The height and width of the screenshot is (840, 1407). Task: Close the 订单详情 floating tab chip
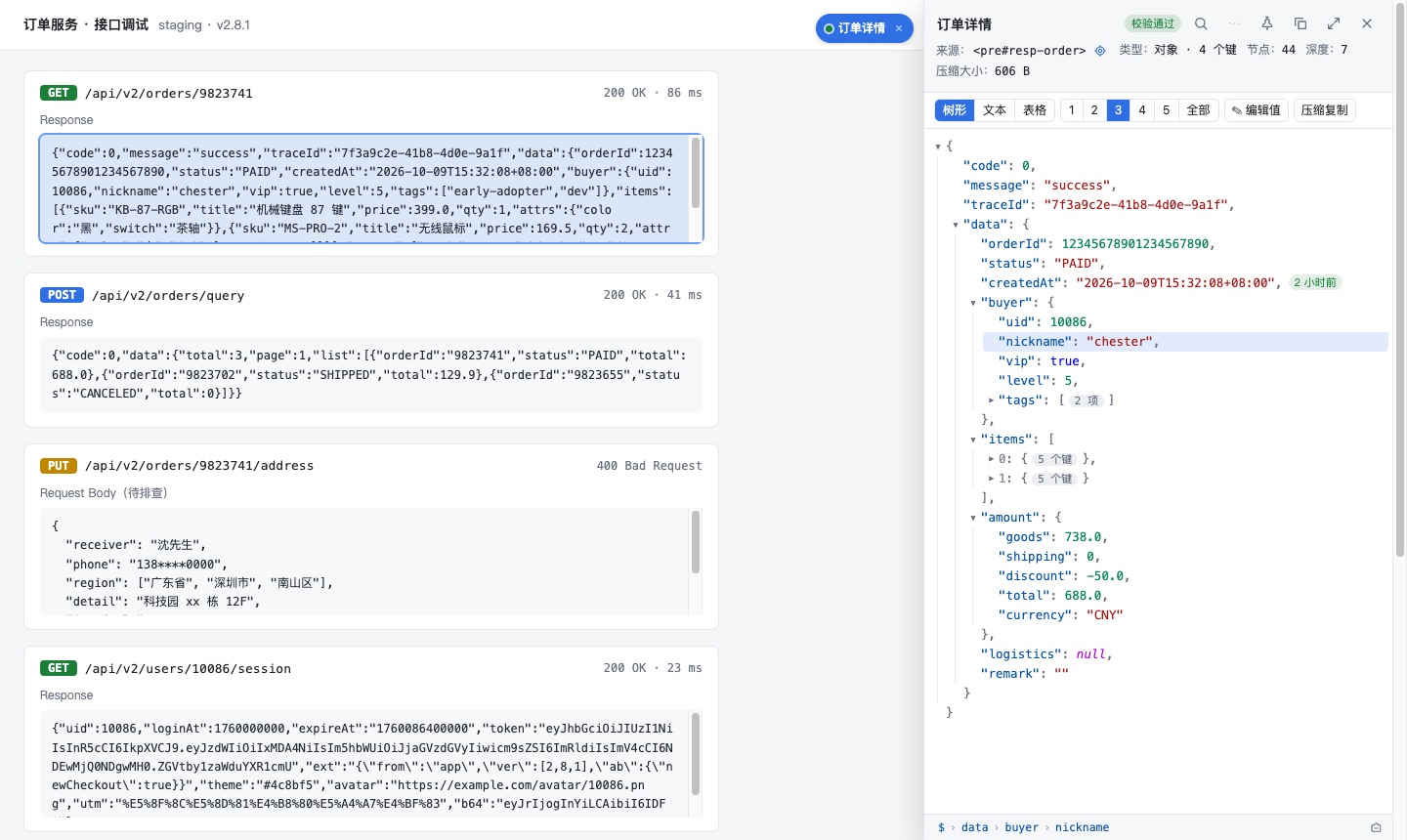pyautogui.click(x=899, y=28)
